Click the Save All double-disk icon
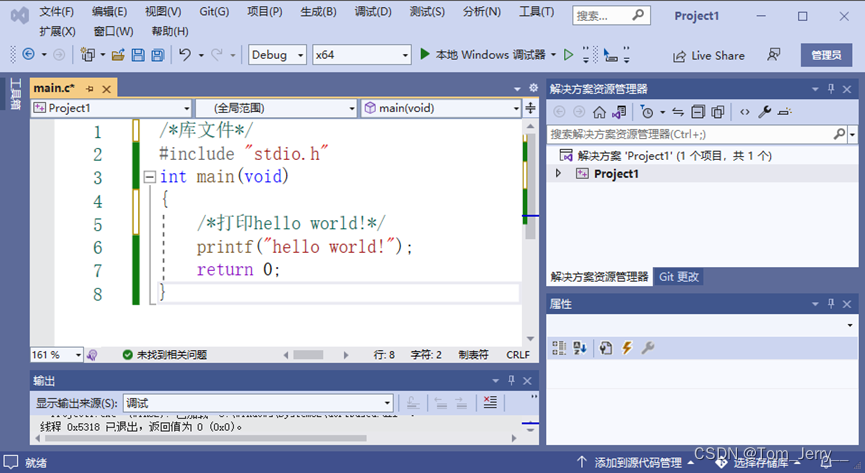865x473 pixels. pyautogui.click(x=158, y=55)
